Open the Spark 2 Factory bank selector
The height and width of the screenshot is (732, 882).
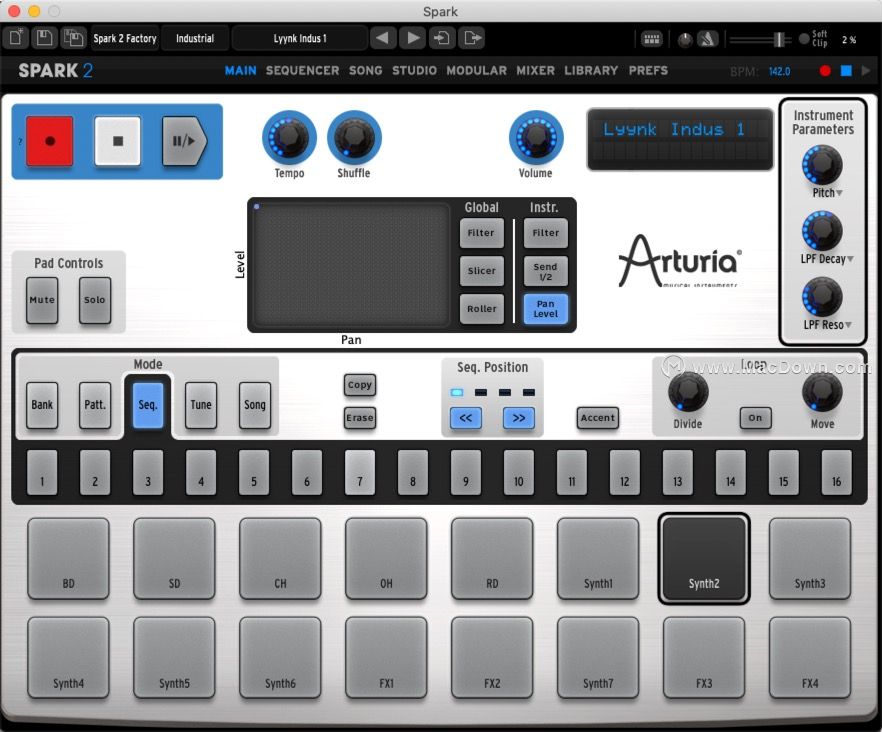(x=125, y=38)
